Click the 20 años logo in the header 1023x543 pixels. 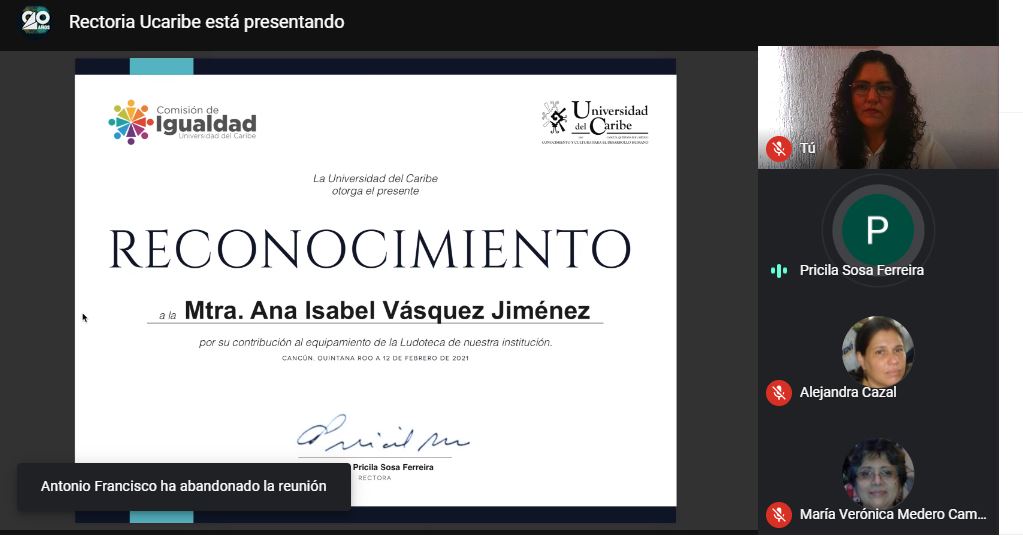(36, 21)
